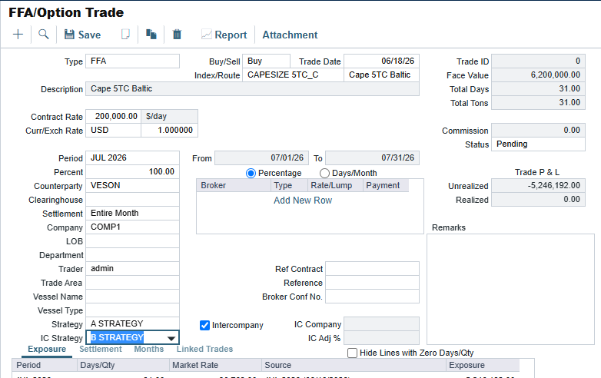Viewport: 601px width, 378px height.
Task: Click the Ref Contract field
Action: (x=372, y=269)
